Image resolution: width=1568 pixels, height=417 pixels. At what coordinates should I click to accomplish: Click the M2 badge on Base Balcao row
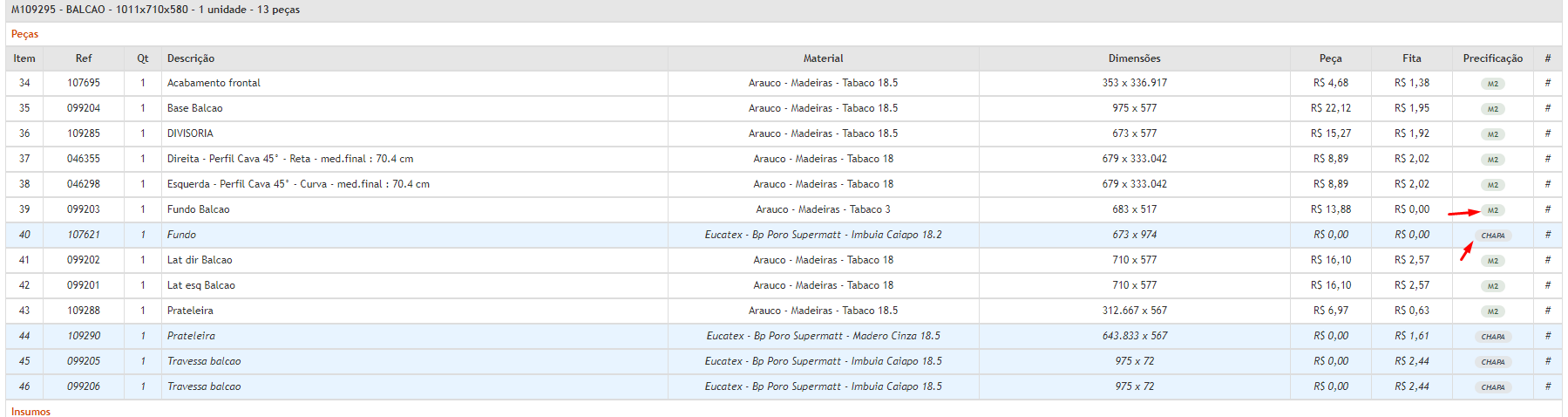pyautogui.click(x=1492, y=109)
